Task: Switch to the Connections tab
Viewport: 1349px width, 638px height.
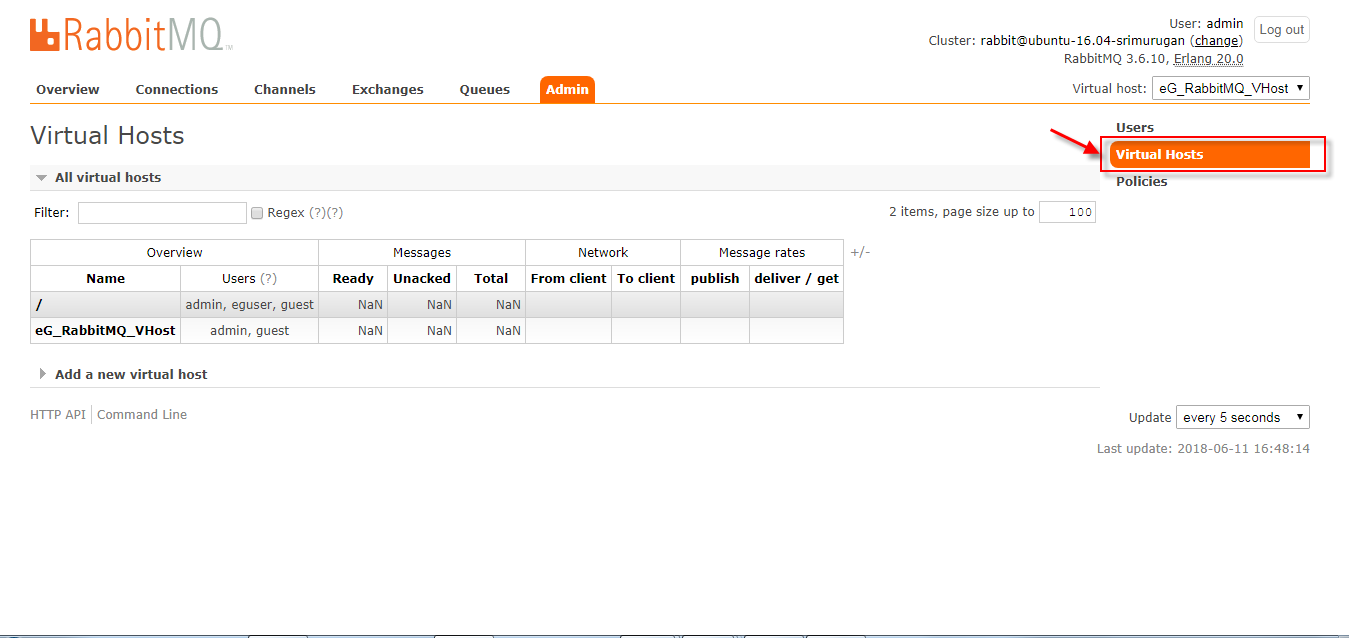Action: [x=177, y=89]
